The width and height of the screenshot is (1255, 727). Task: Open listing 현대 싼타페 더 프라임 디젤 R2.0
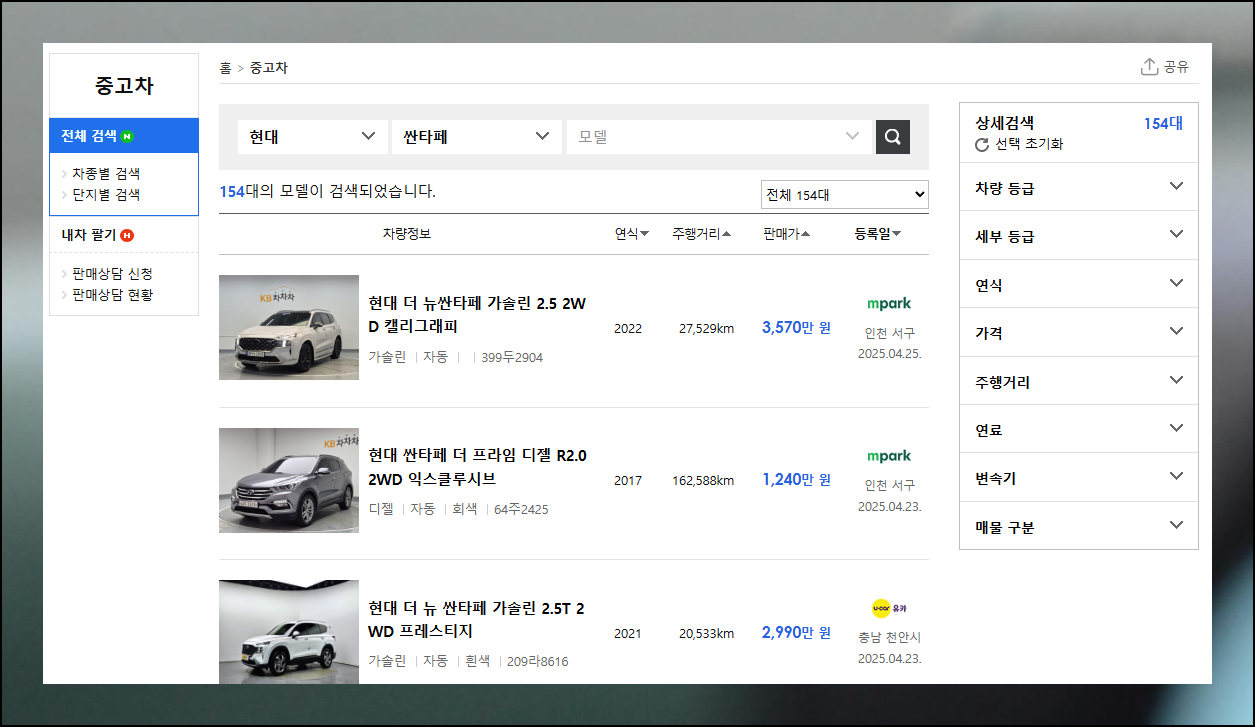pyautogui.click(x=477, y=467)
